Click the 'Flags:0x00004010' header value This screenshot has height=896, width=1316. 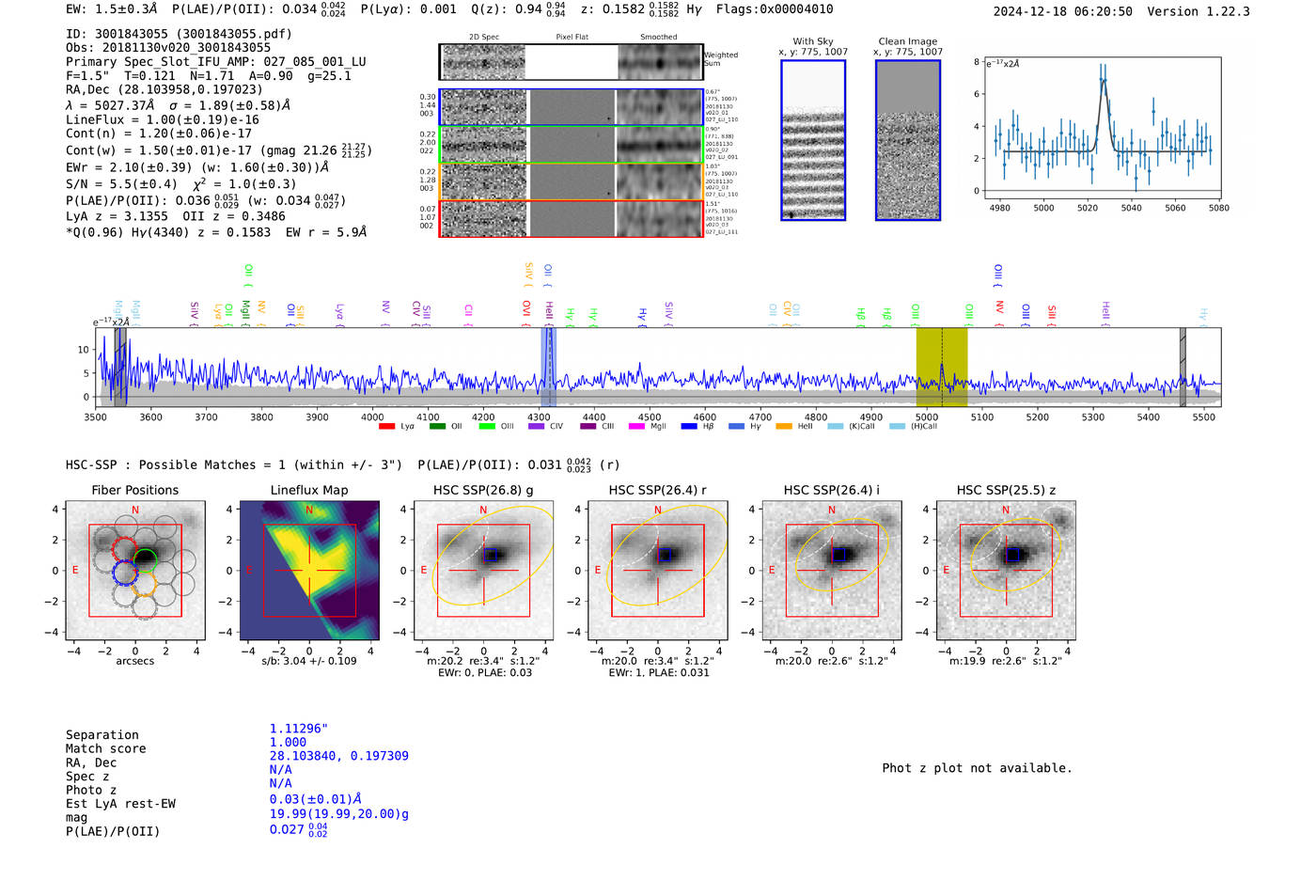(775, 9)
